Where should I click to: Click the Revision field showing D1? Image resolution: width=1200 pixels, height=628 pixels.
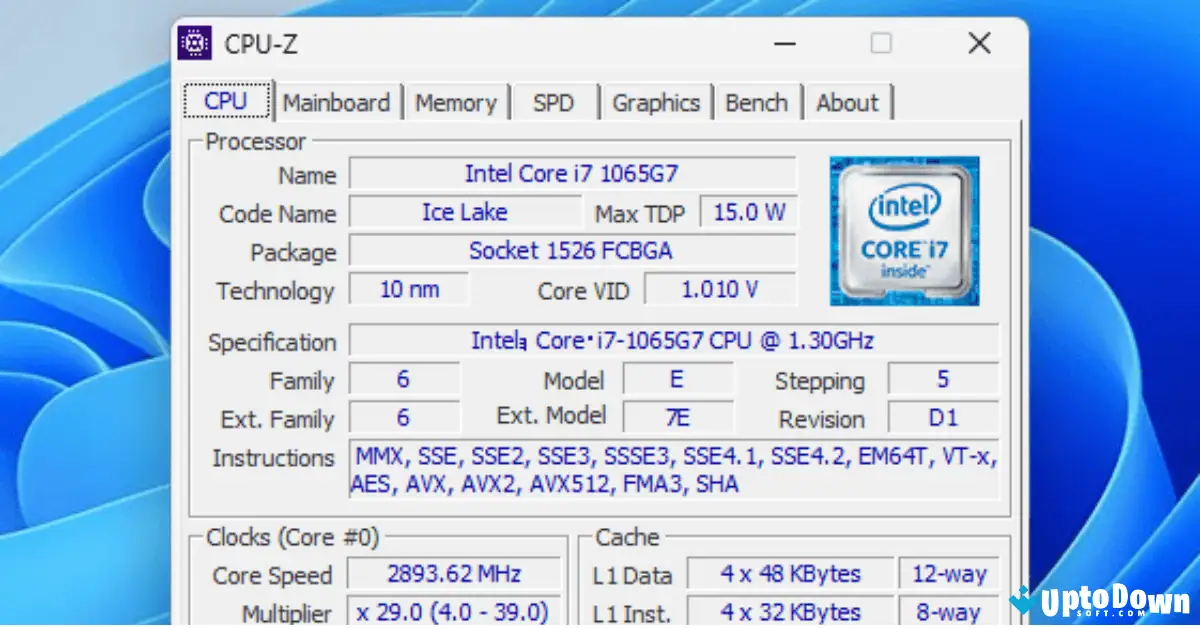941,417
